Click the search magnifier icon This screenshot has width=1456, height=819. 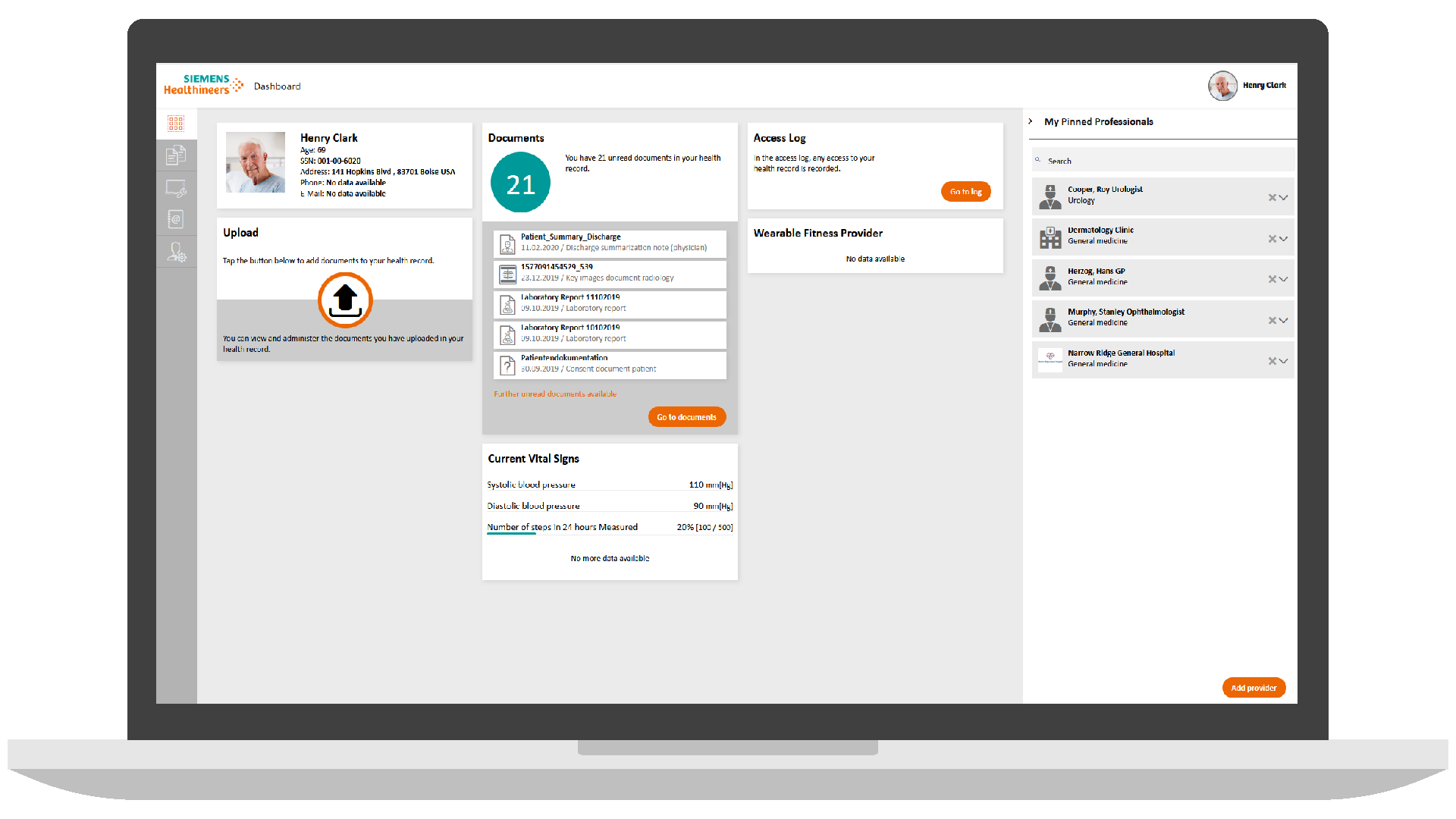pyautogui.click(x=1037, y=160)
